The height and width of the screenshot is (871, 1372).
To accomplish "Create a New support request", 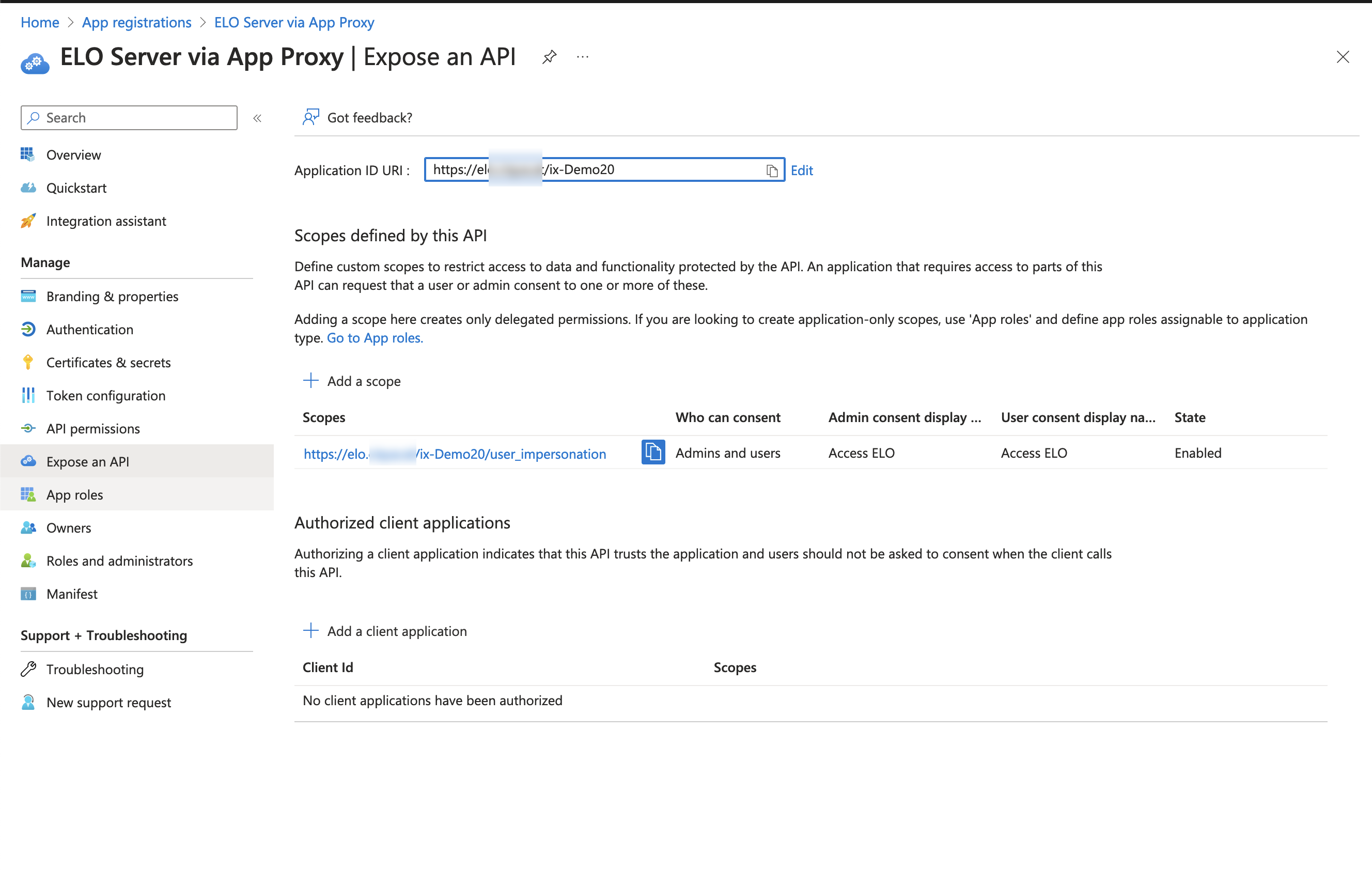I will tap(108, 703).
